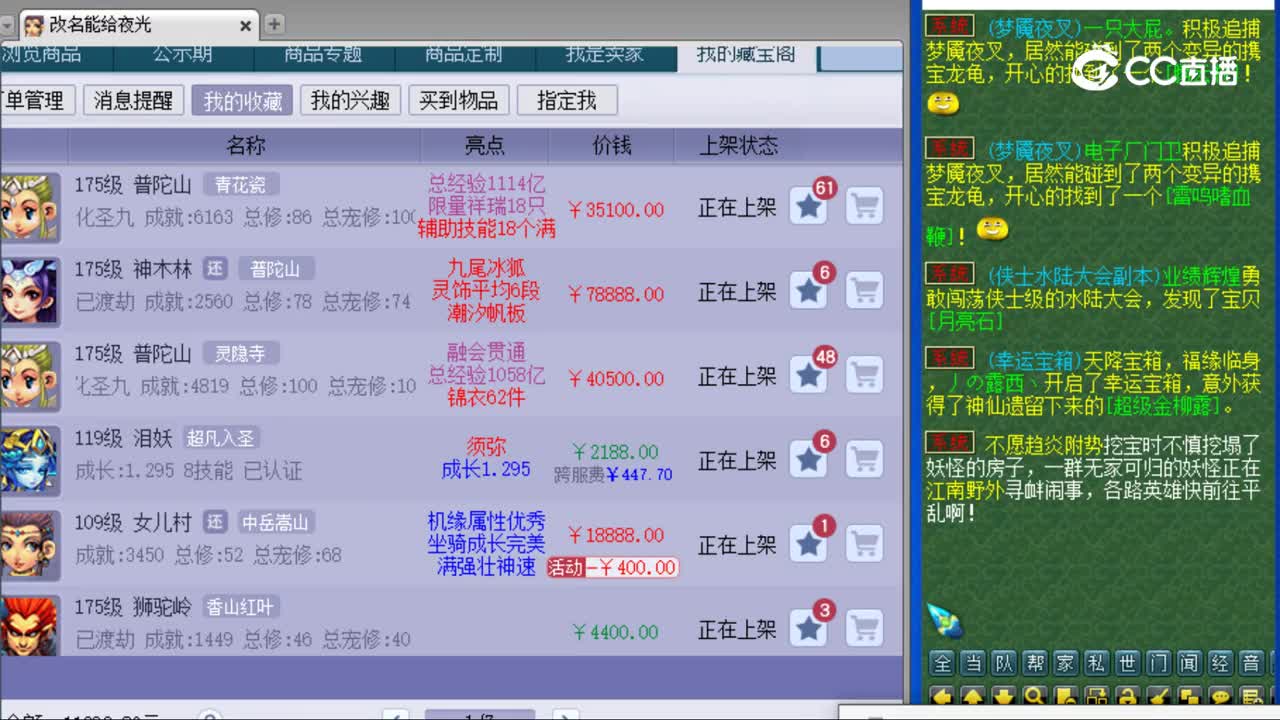The image size is (1280, 720).
Task: Select the 音 voice channel button
Action: pos(1252,663)
